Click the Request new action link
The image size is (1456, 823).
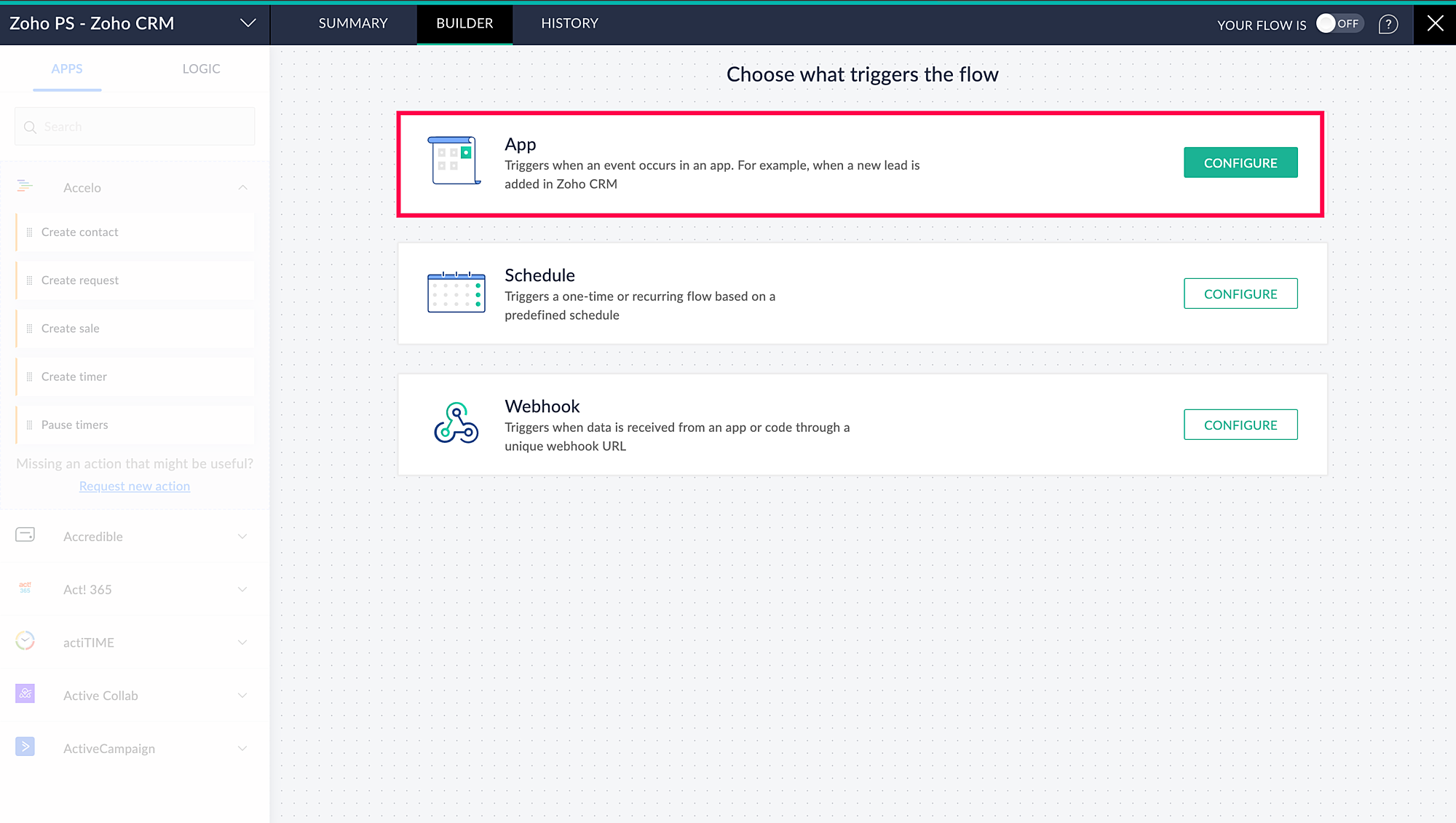pos(135,486)
